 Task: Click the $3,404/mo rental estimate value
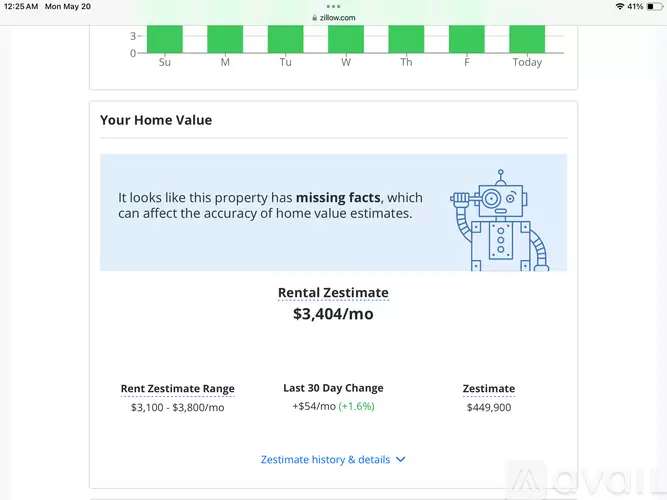click(x=333, y=314)
